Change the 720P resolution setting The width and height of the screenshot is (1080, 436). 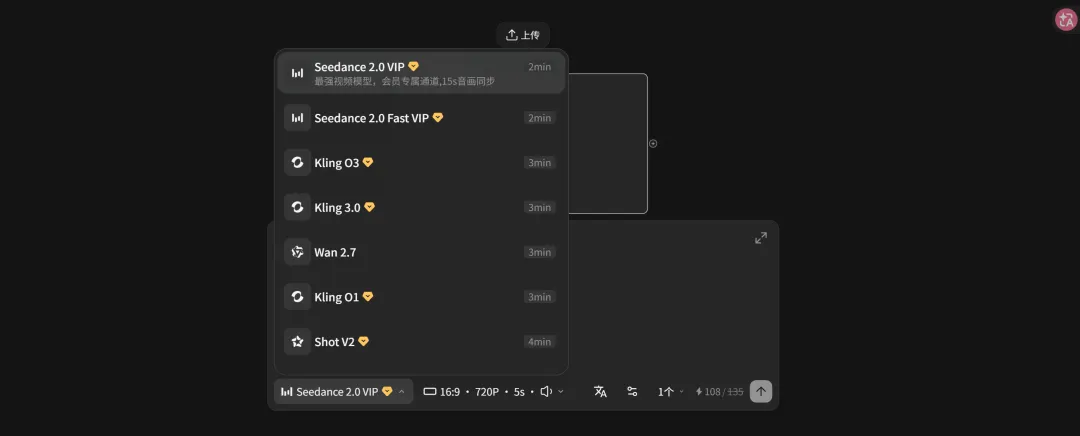[487, 392]
